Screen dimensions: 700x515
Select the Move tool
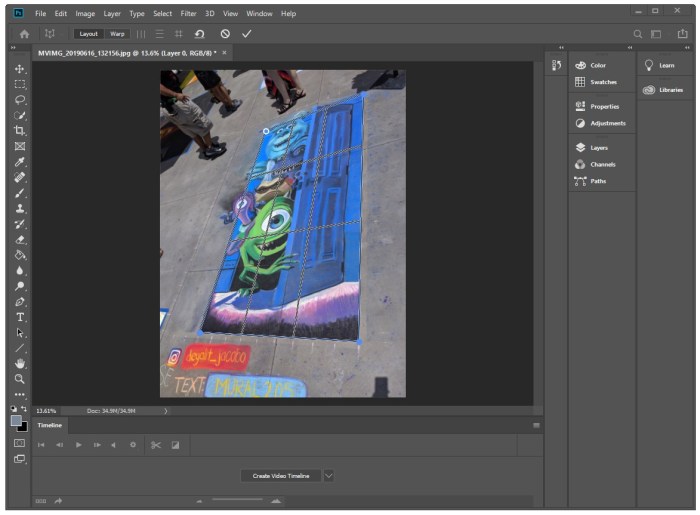click(x=20, y=69)
